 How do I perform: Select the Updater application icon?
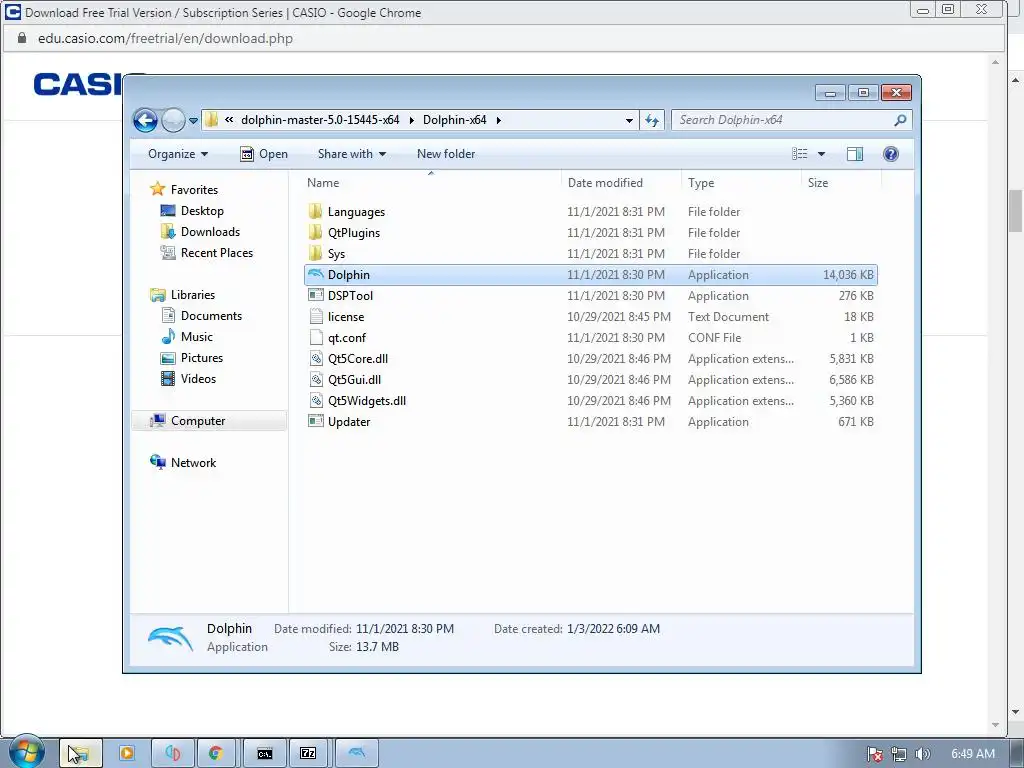[x=315, y=421]
